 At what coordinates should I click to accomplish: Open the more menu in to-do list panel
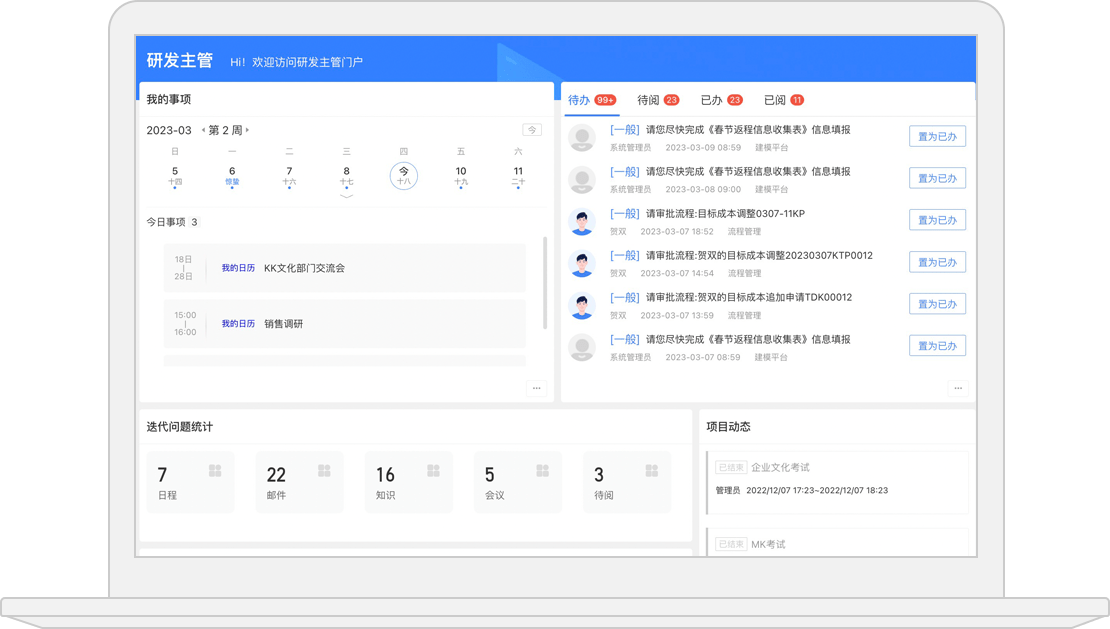(x=957, y=388)
